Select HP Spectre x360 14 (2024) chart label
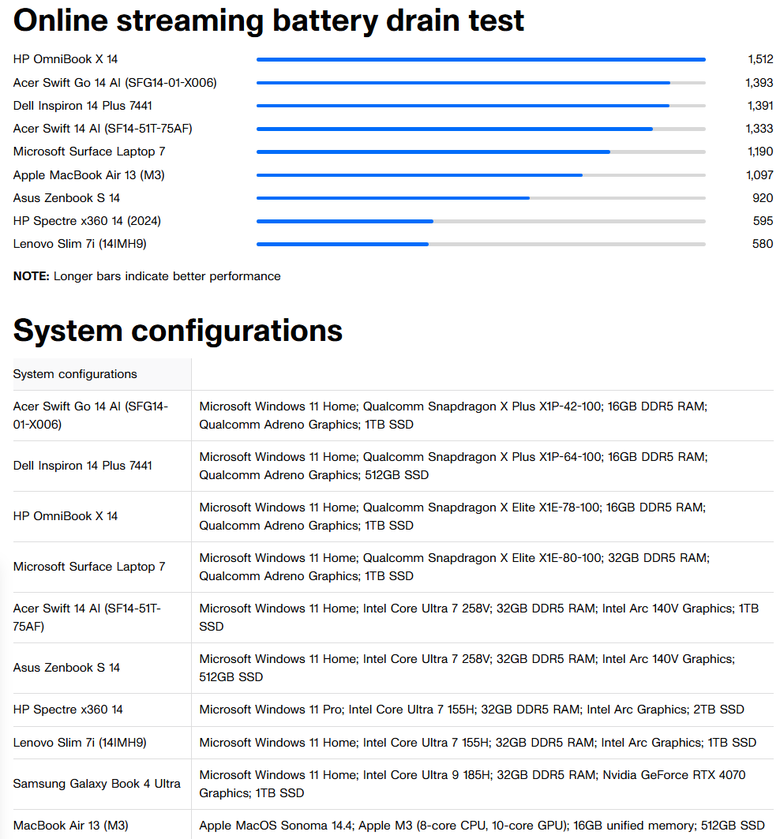 pos(87,220)
